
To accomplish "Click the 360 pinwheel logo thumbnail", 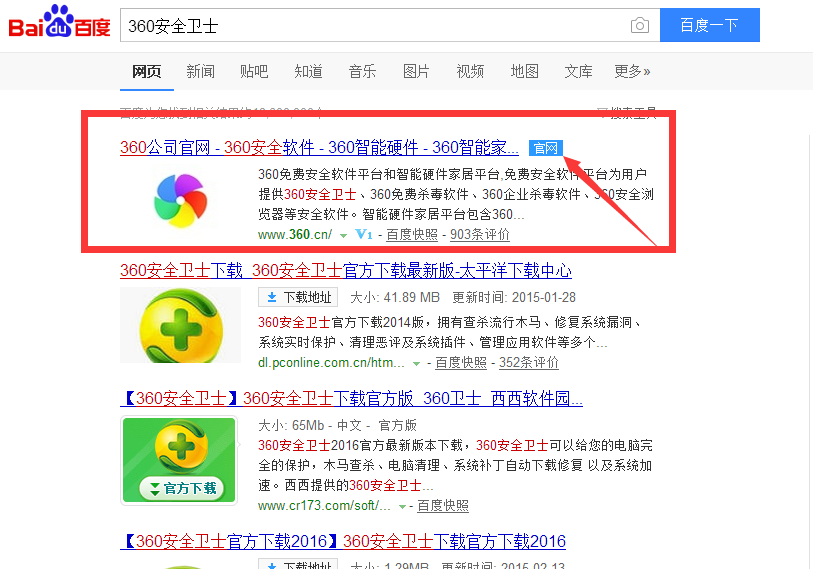I will 180,200.
